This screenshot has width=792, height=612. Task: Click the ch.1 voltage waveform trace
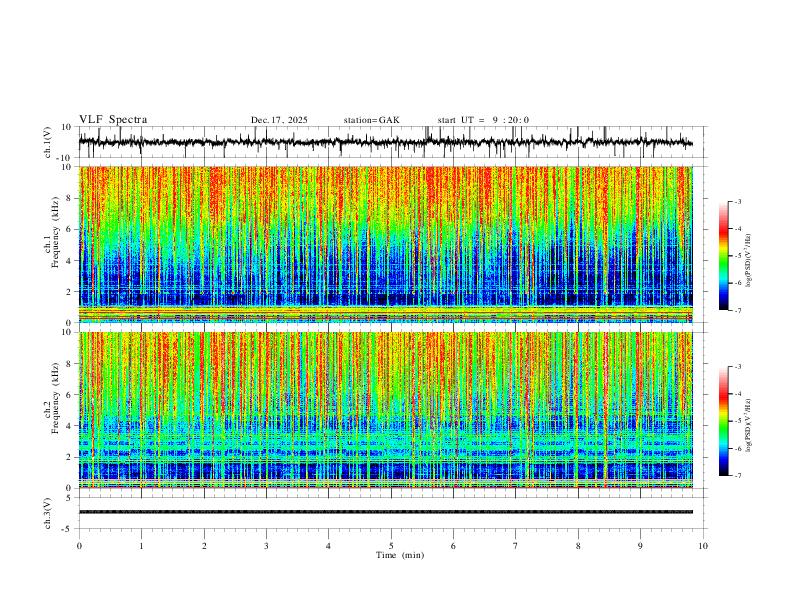click(385, 142)
